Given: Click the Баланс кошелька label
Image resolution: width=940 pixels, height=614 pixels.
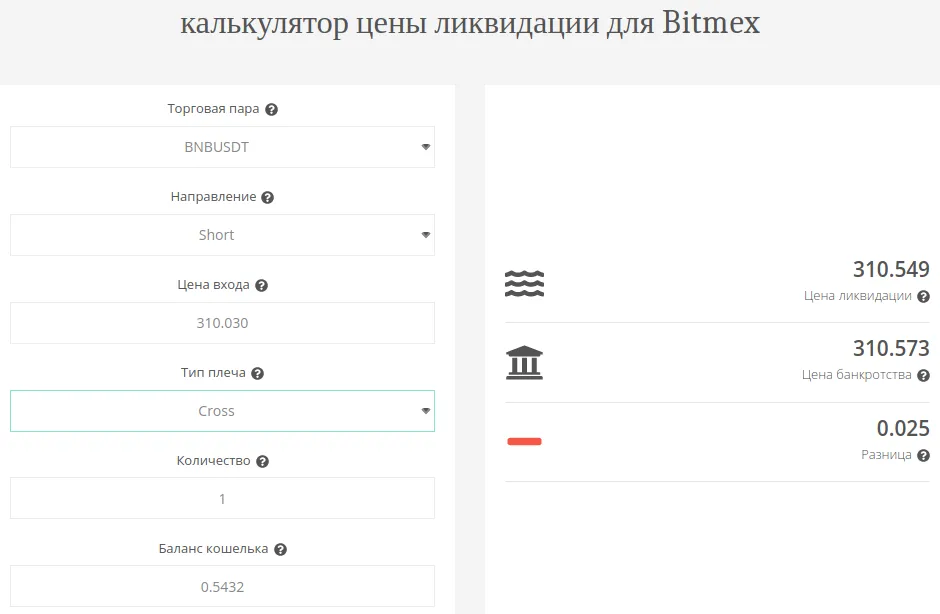Looking at the screenshot, I should [213, 549].
